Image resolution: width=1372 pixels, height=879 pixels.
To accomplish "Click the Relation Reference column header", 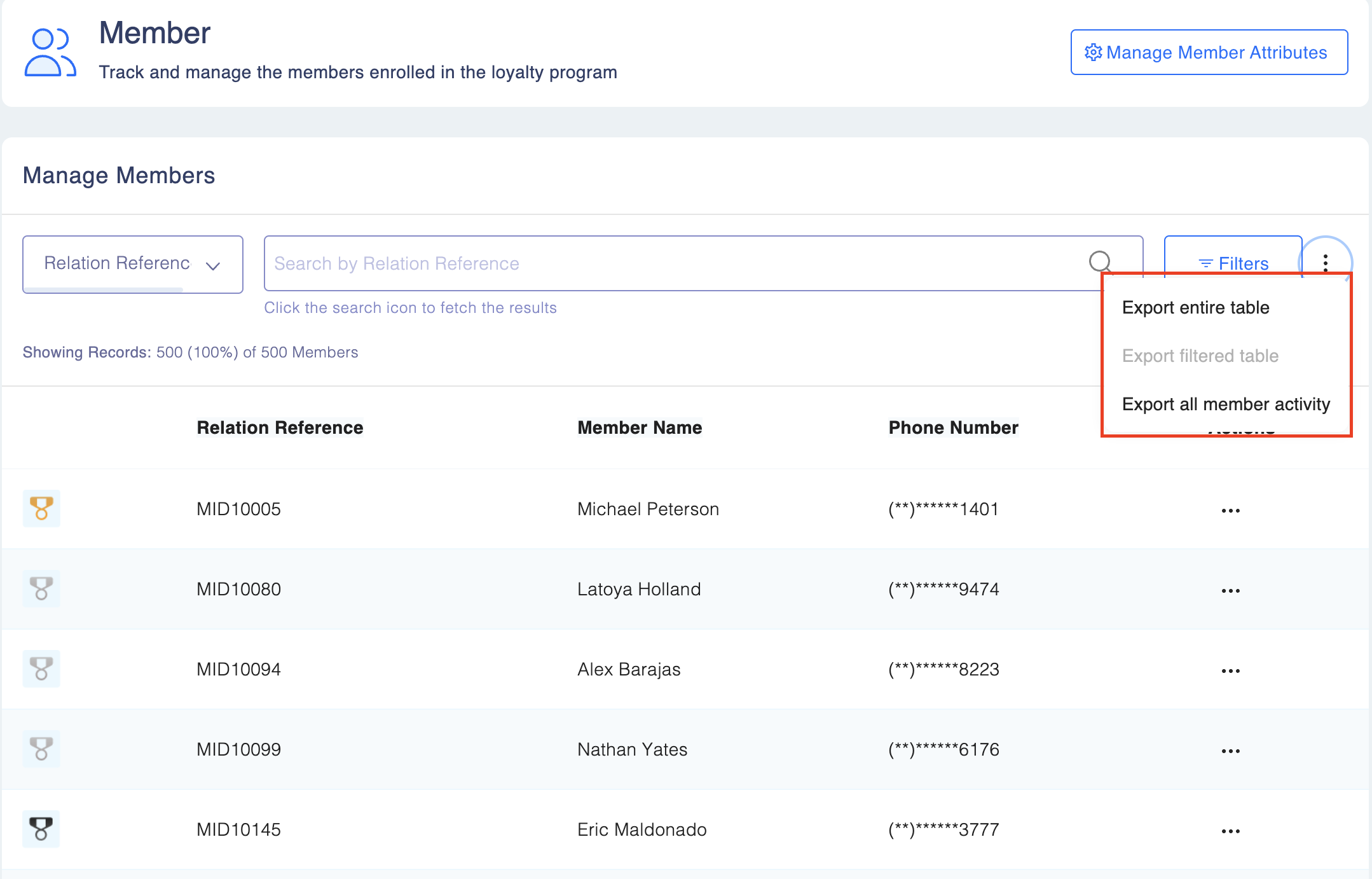I will 280,427.
